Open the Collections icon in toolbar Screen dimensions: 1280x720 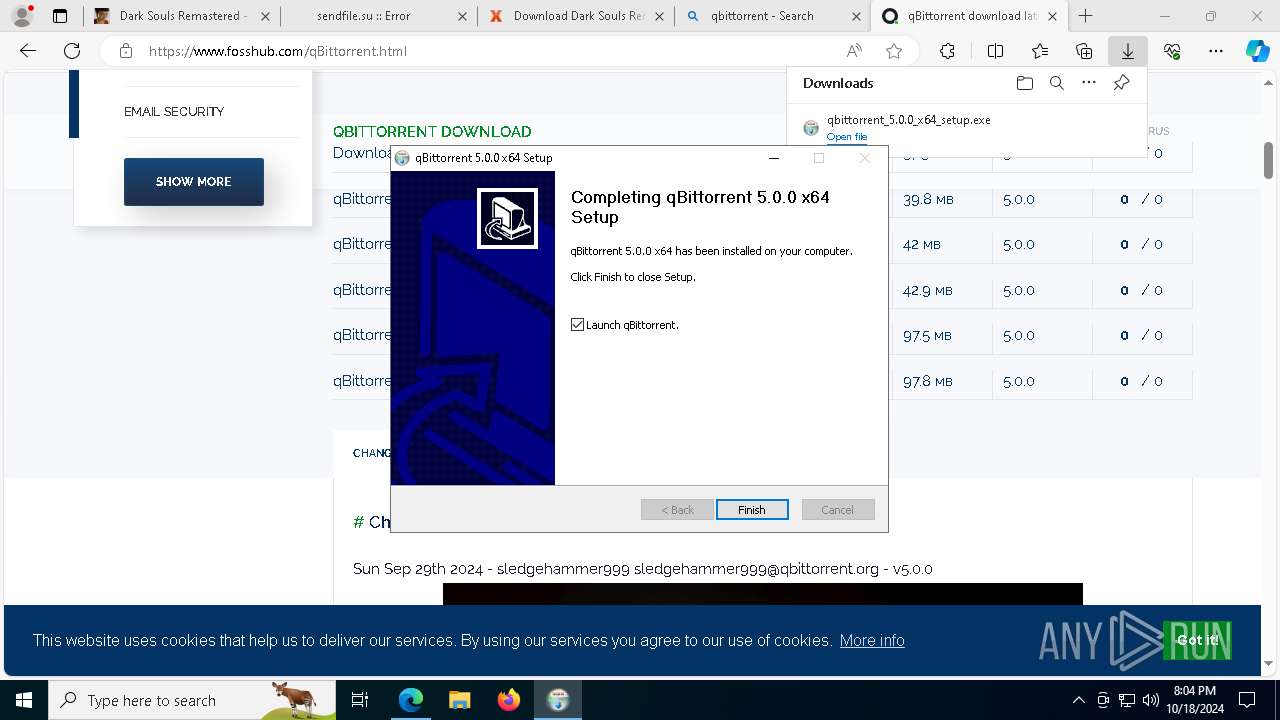tap(1084, 51)
